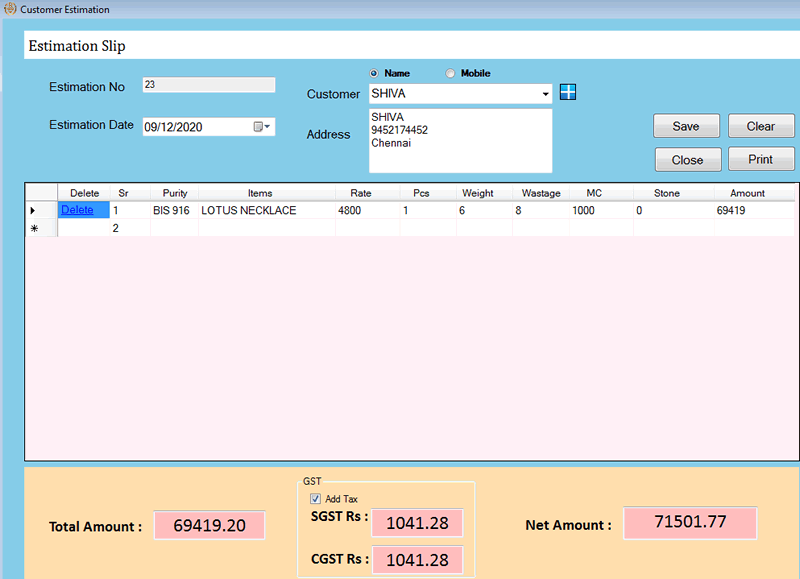
Task: Click the Clear button
Action: pos(761,126)
